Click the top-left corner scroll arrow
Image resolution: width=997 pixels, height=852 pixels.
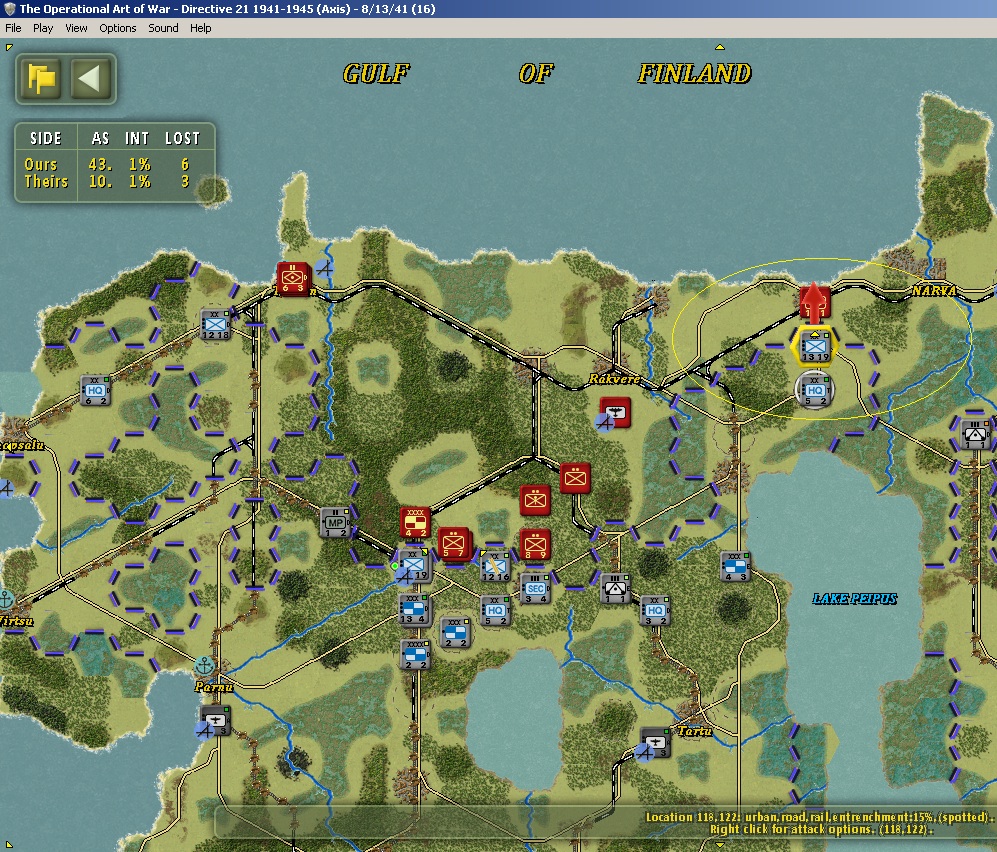pos(8,47)
